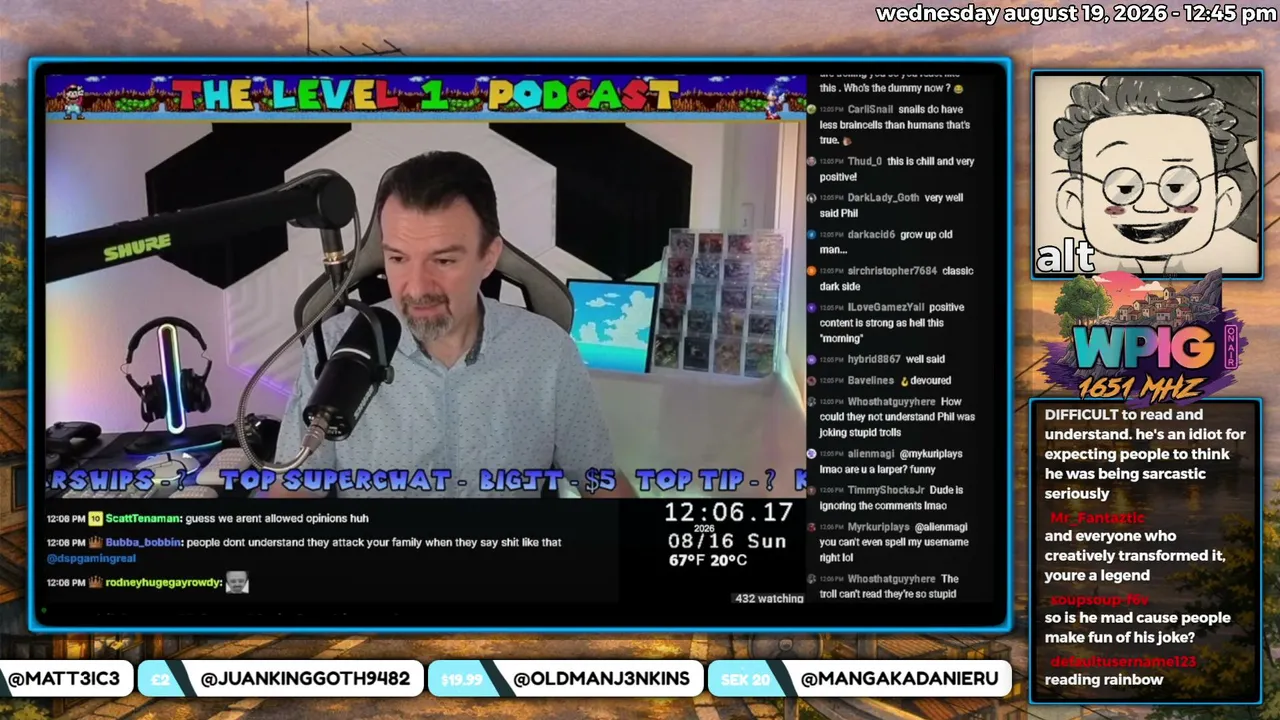The image size is (1280, 720).
Task: Click the soupsoup-f6v username in overlay chat
Action: [1100, 600]
